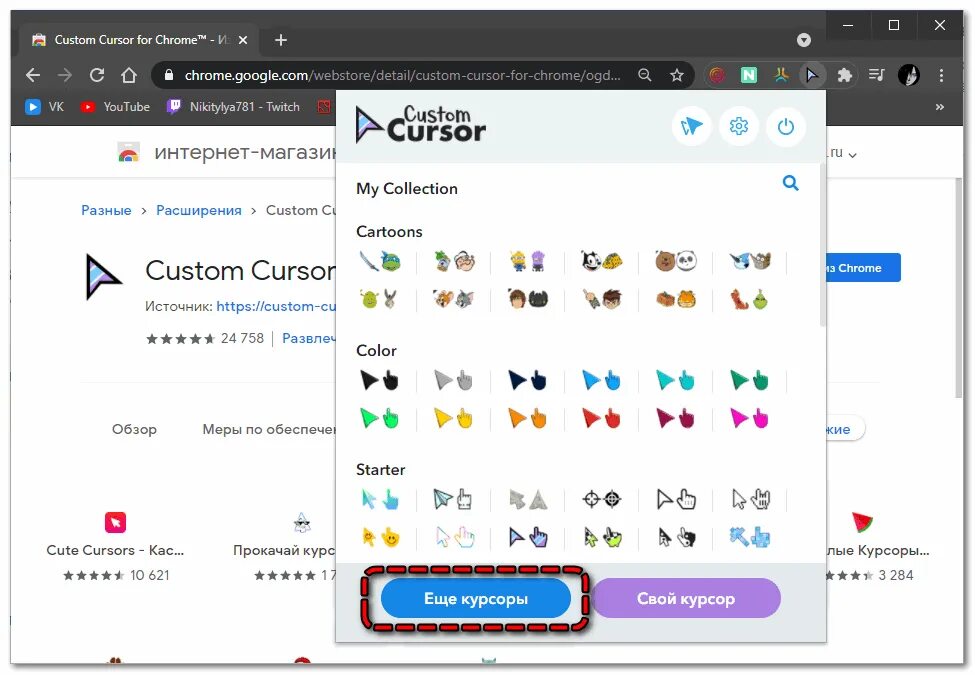This screenshot has width=975, height=675.
Task: Close the Custom Cursor for Chrome tab
Action: 243,40
